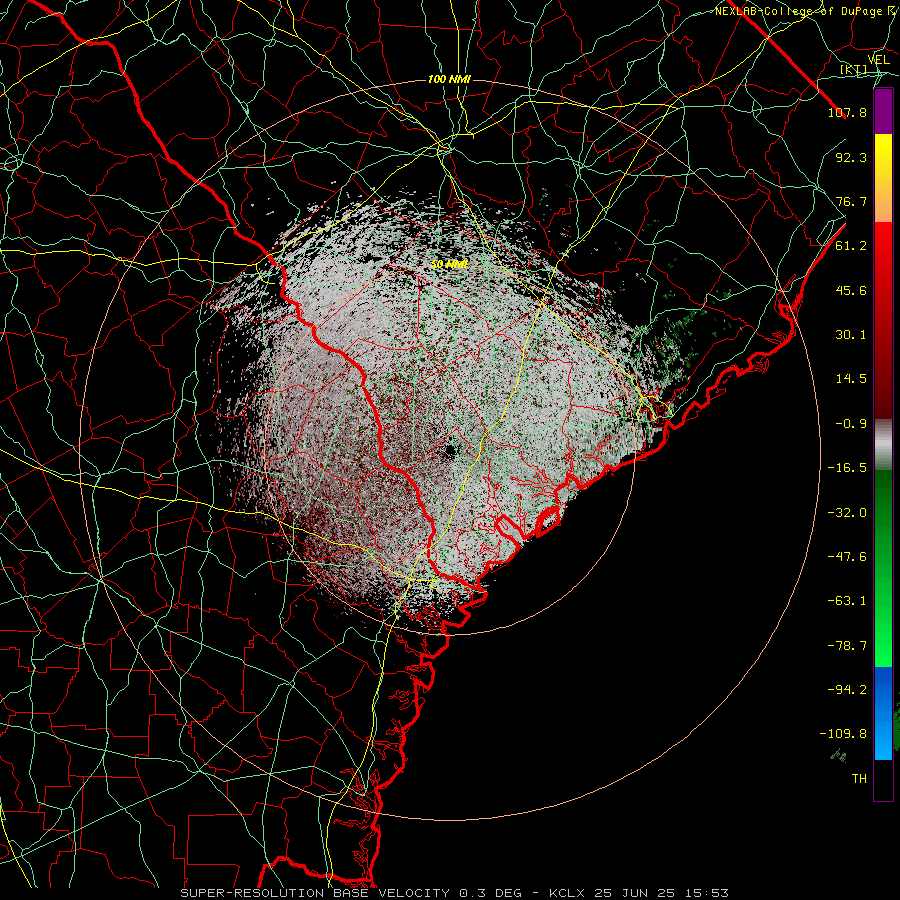Click the green segment of the color bar
The height and width of the screenshot is (900, 900).
(x=883, y=568)
